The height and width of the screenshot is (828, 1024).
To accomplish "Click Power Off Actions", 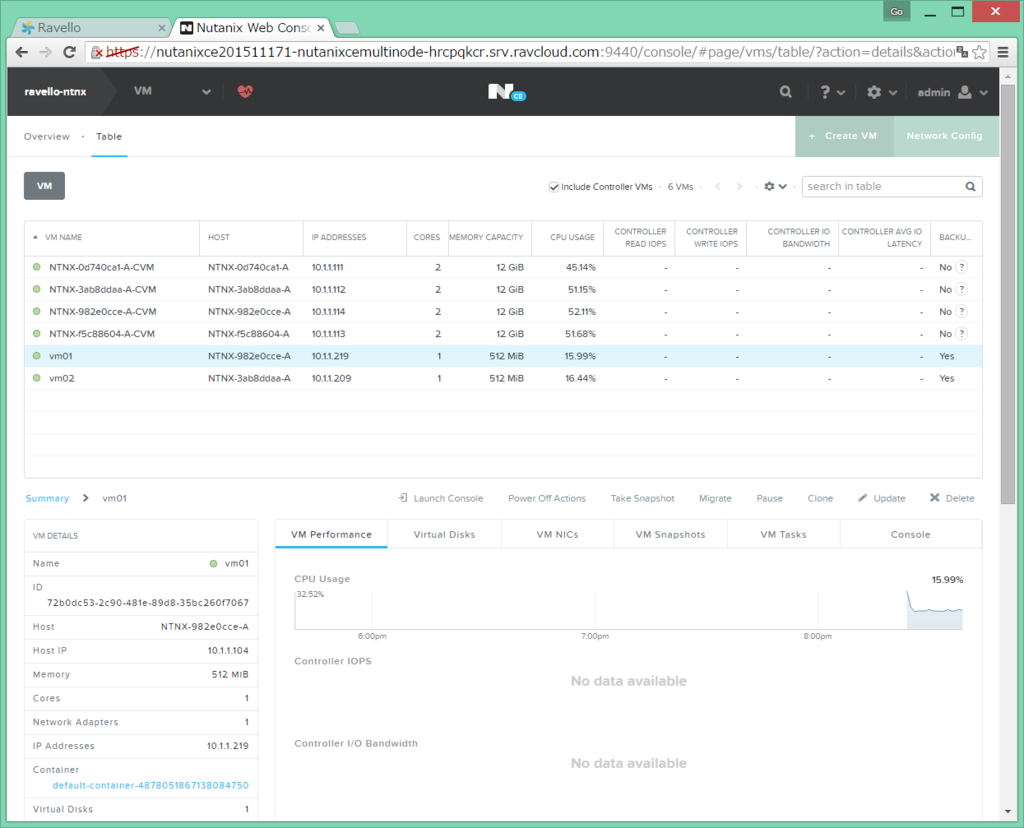I will pyautogui.click(x=547, y=498).
